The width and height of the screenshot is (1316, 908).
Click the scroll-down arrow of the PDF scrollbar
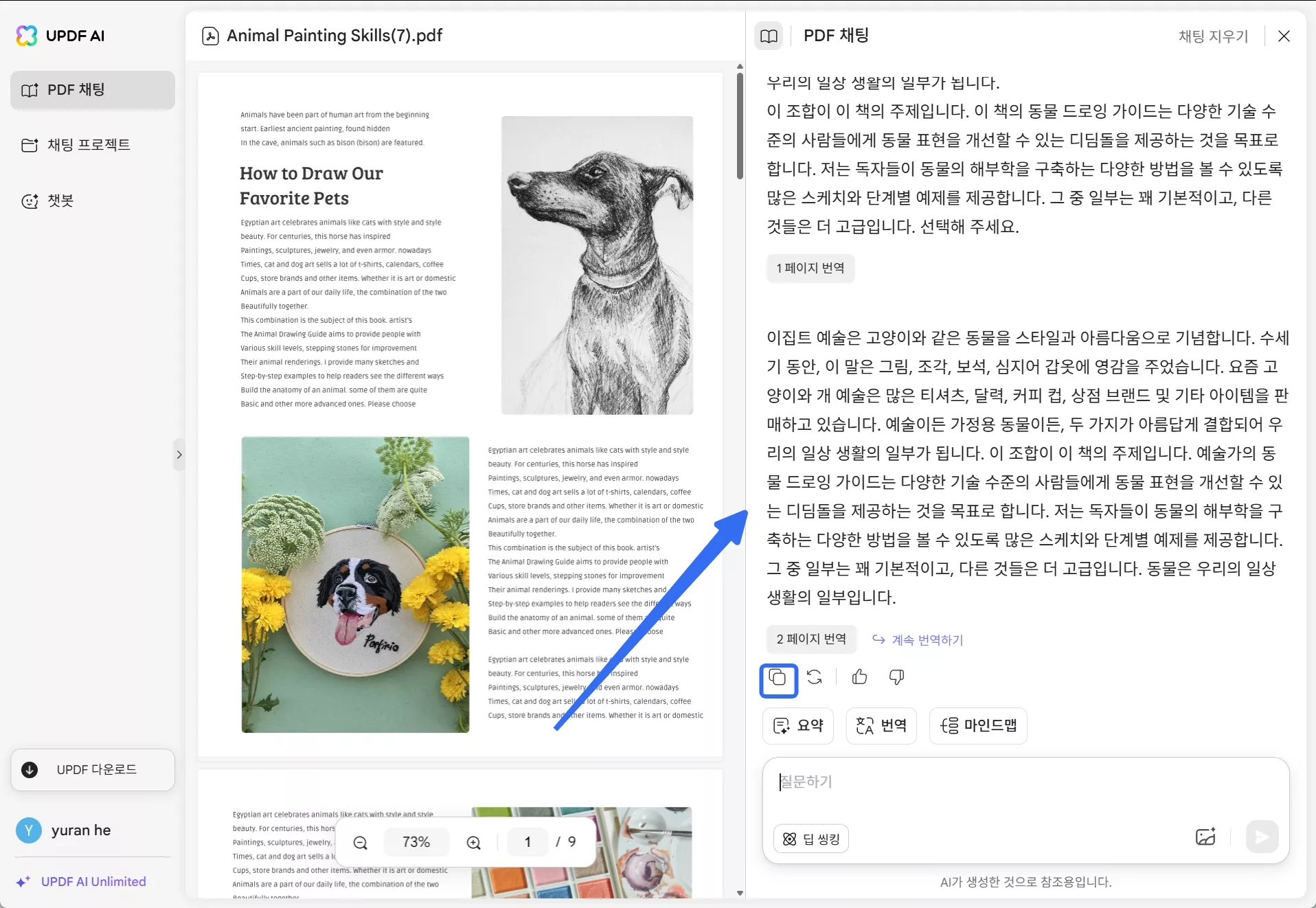click(x=740, y=893)
